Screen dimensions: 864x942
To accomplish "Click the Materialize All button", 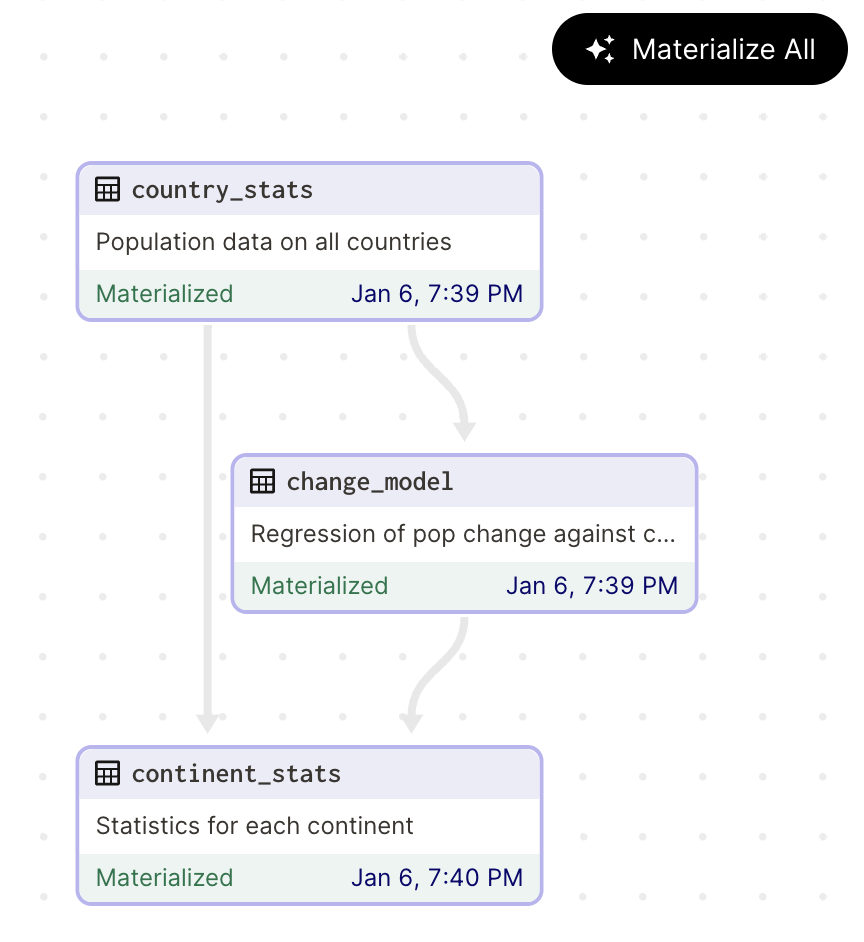I will (700, 49).
